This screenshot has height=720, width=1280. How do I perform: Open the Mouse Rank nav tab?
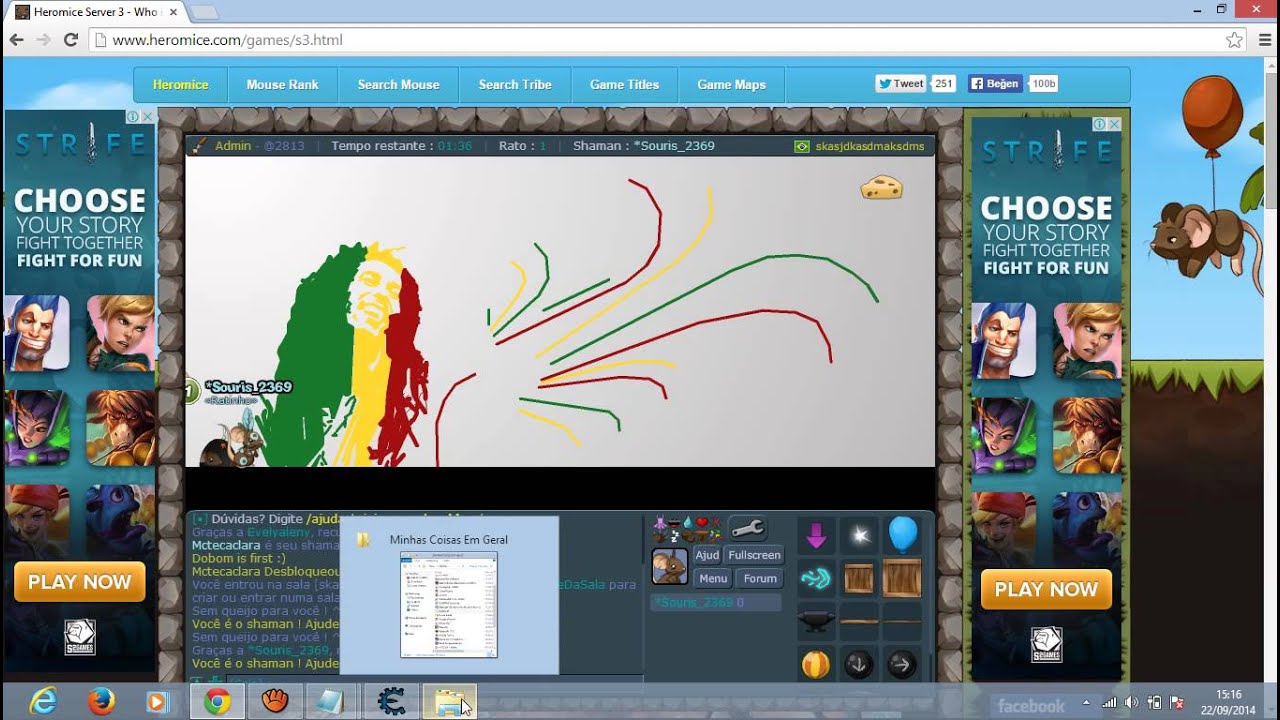(x=283, y=85)
